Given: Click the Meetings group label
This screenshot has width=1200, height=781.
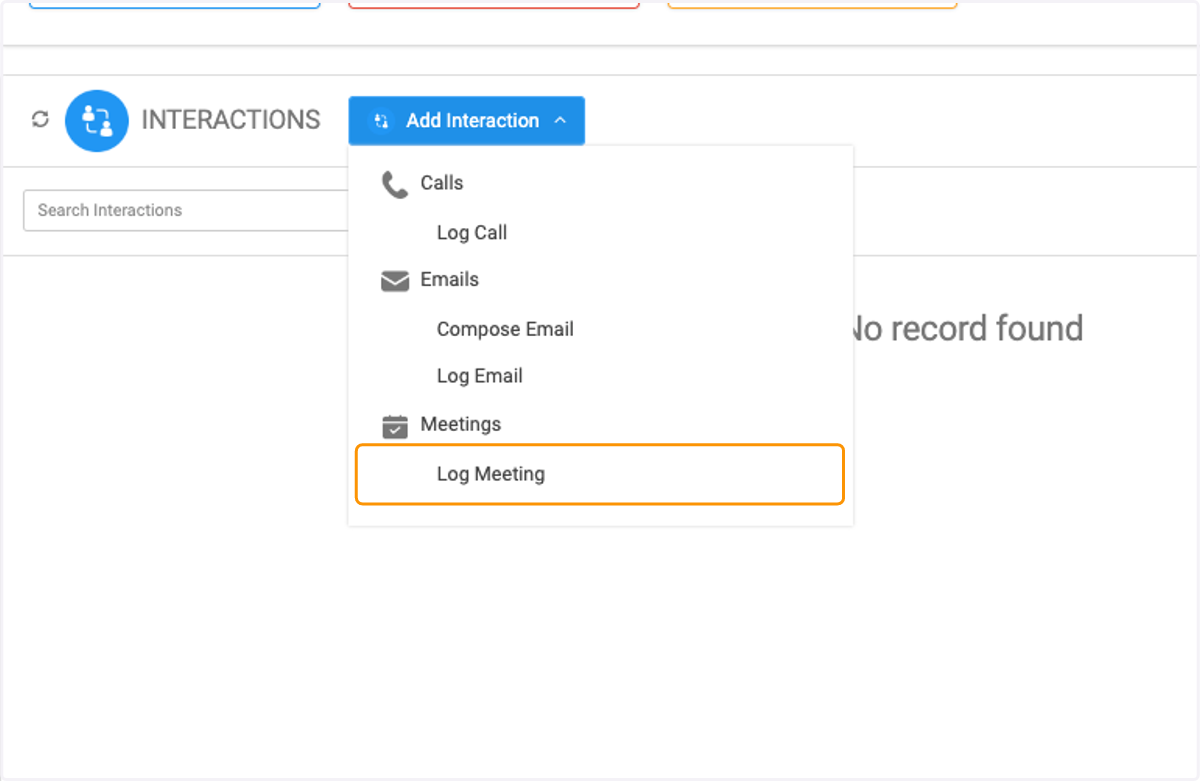Looking at the screenshot, I should pos(460,424).
